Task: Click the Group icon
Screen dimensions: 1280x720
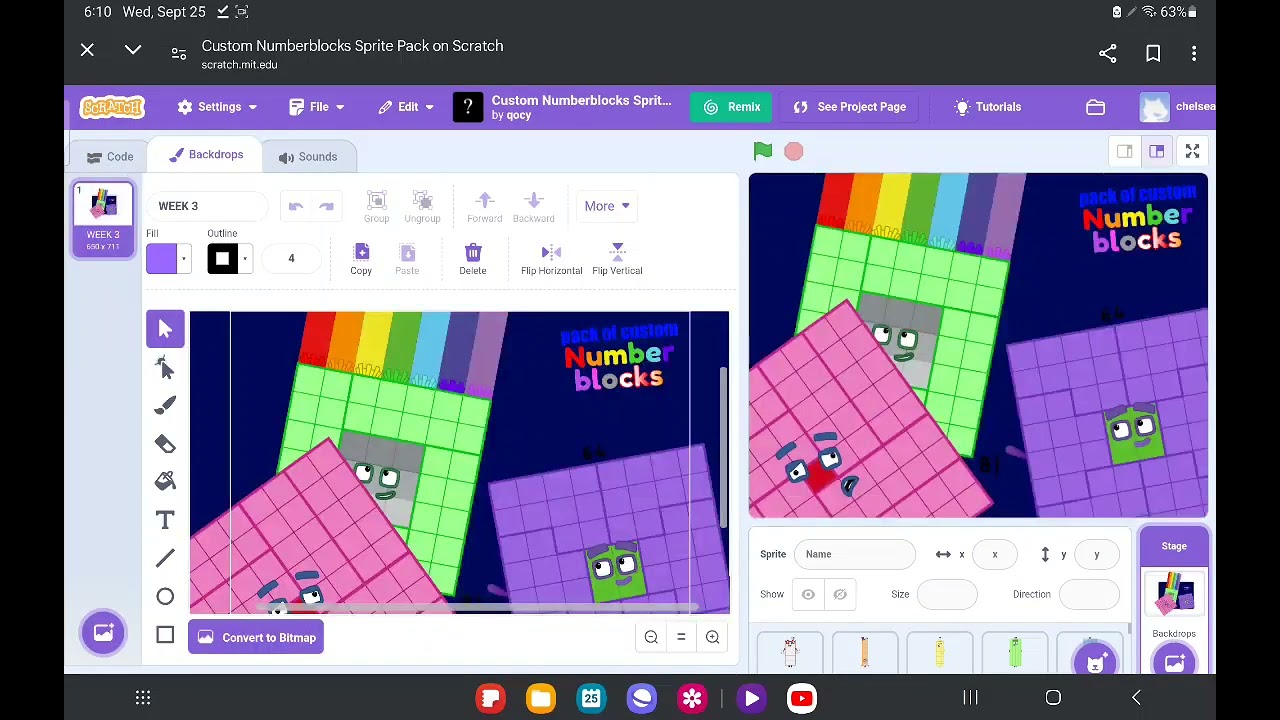Action: [376, 207]
